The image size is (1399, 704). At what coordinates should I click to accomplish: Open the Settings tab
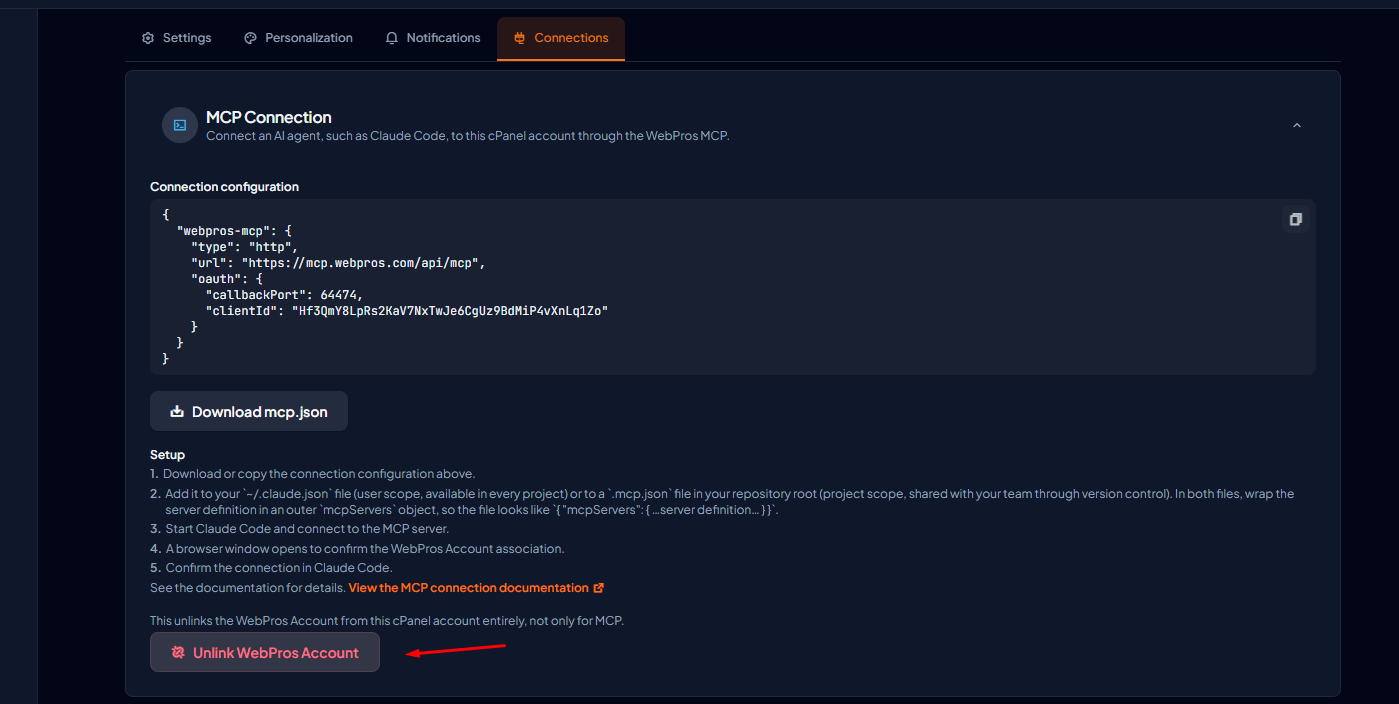coord(176,38)
